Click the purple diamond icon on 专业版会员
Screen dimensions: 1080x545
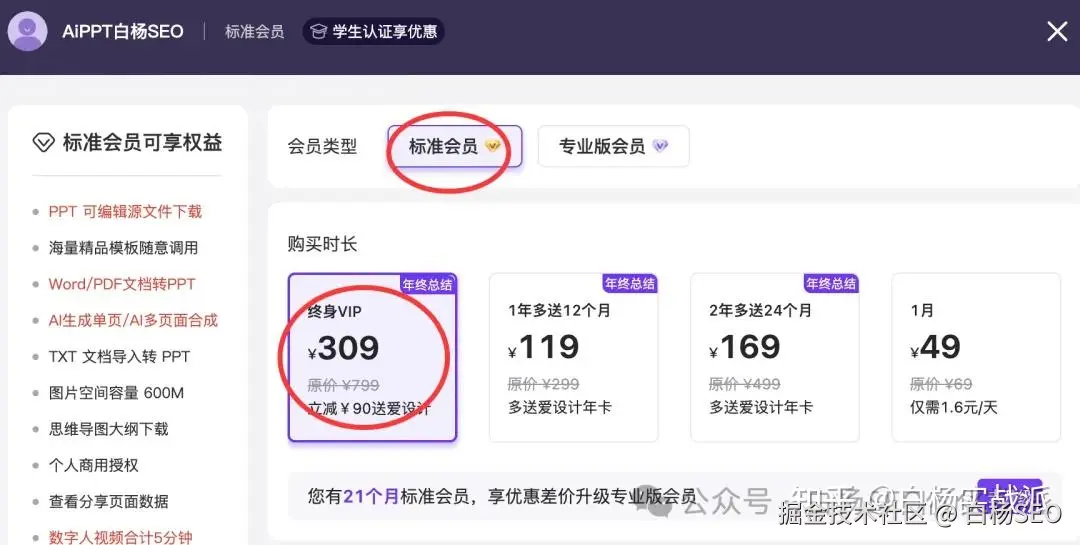point(660,146)
